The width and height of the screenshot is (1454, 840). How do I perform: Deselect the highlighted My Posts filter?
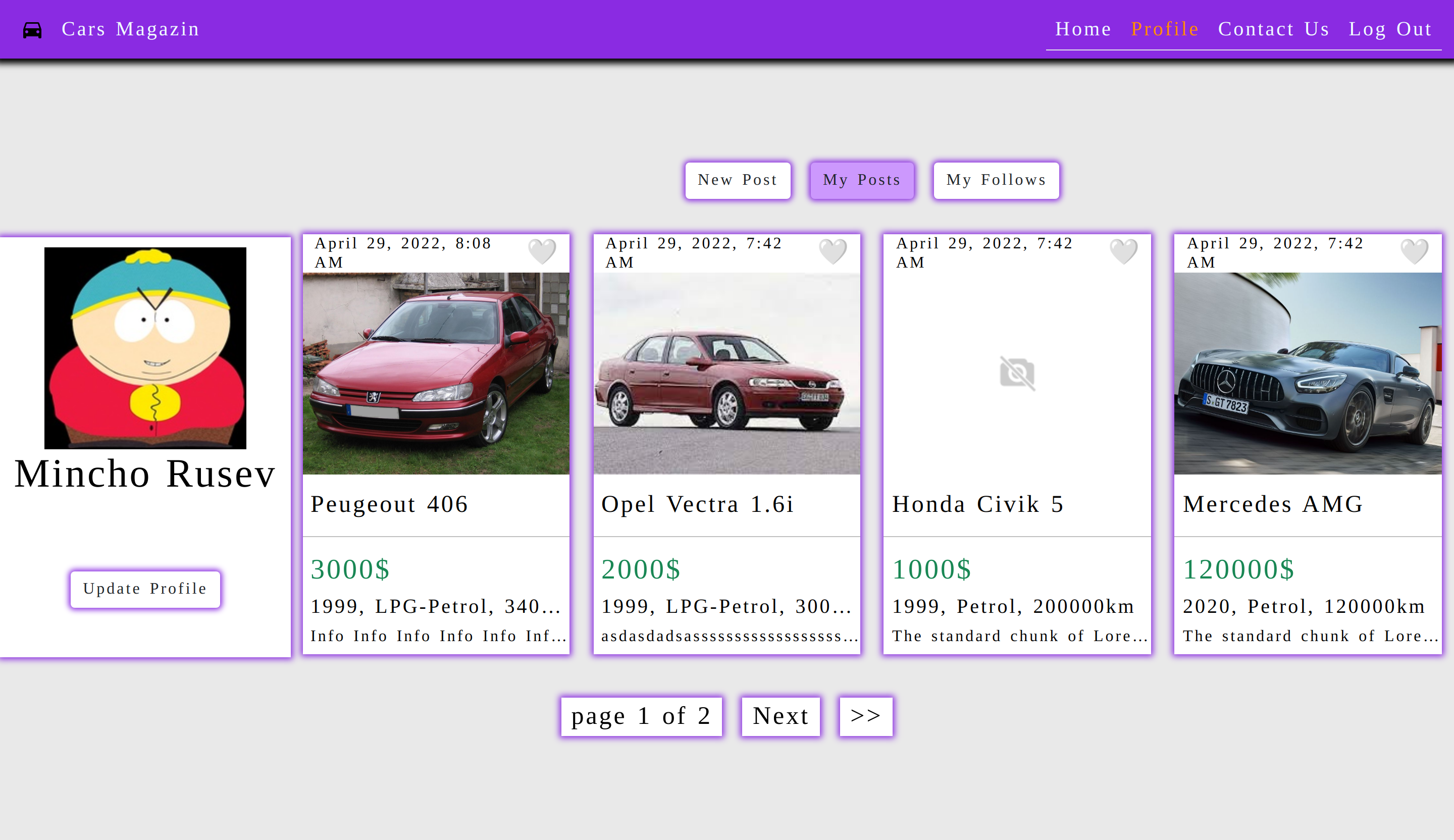[x=861, y=180]
